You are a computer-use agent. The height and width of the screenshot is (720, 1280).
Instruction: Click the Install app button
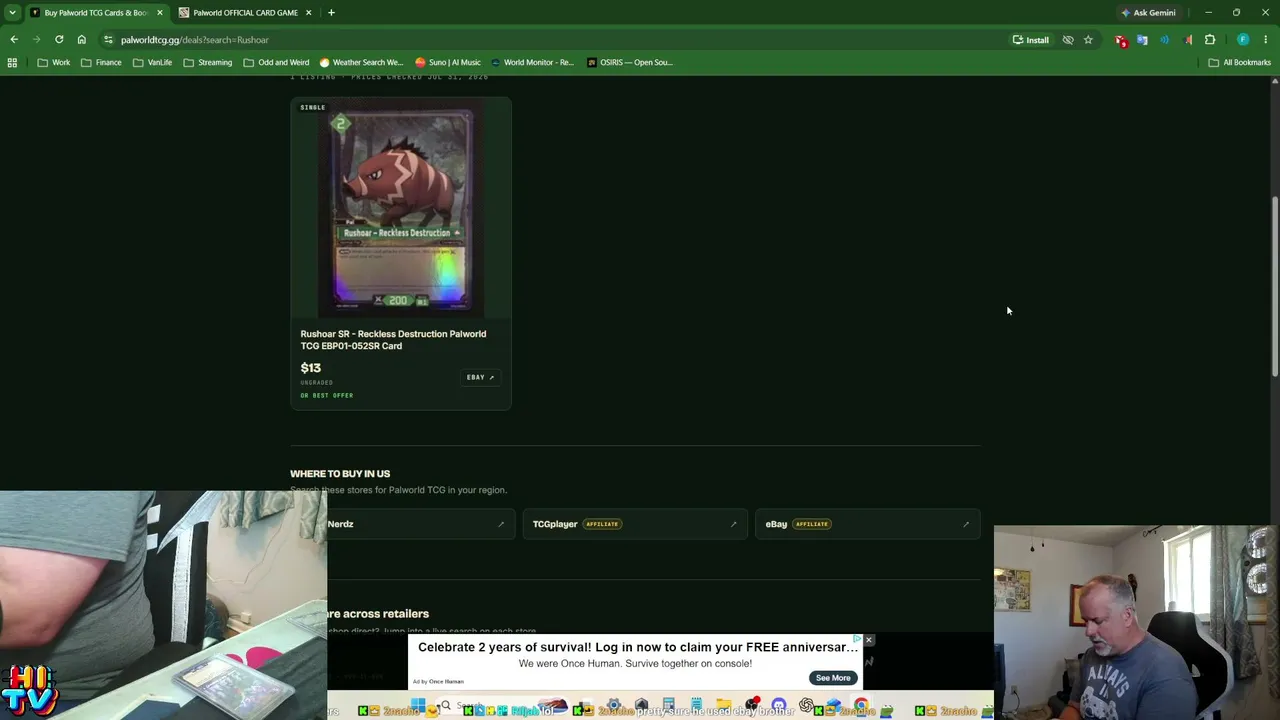(x=1031, y=40)
